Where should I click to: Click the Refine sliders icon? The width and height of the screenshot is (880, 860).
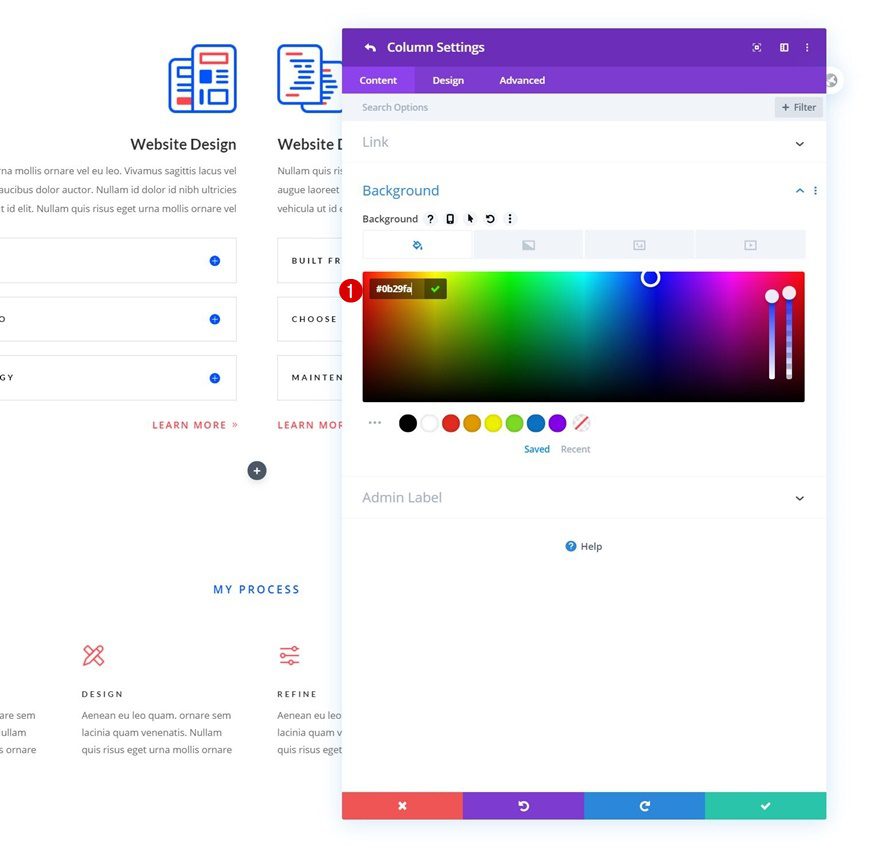(290, 655)
